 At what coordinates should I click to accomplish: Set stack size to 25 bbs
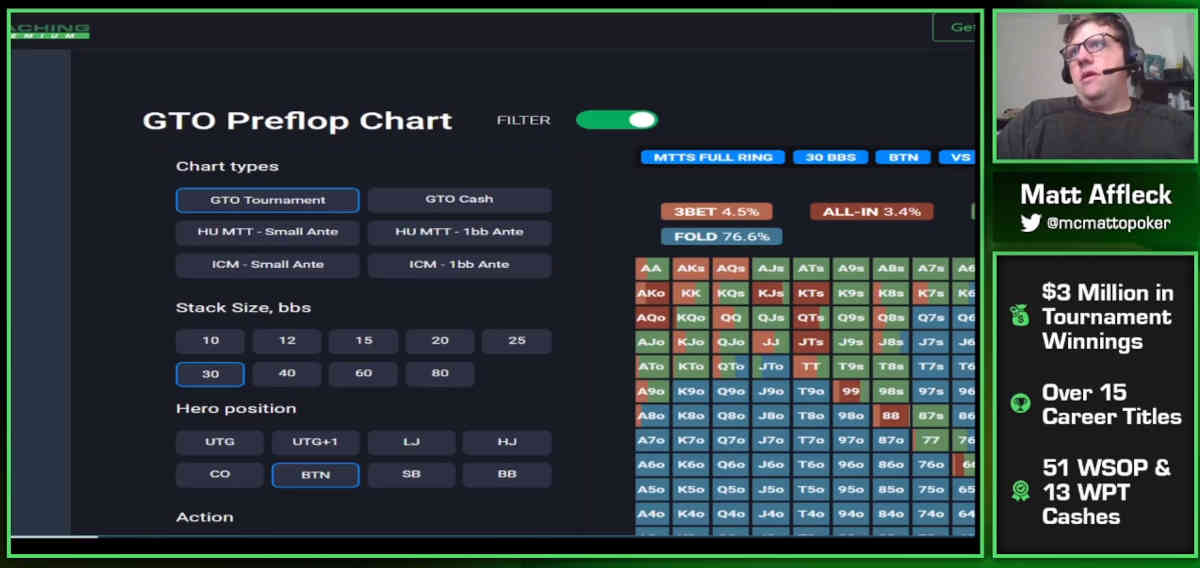tap(516, 341)
